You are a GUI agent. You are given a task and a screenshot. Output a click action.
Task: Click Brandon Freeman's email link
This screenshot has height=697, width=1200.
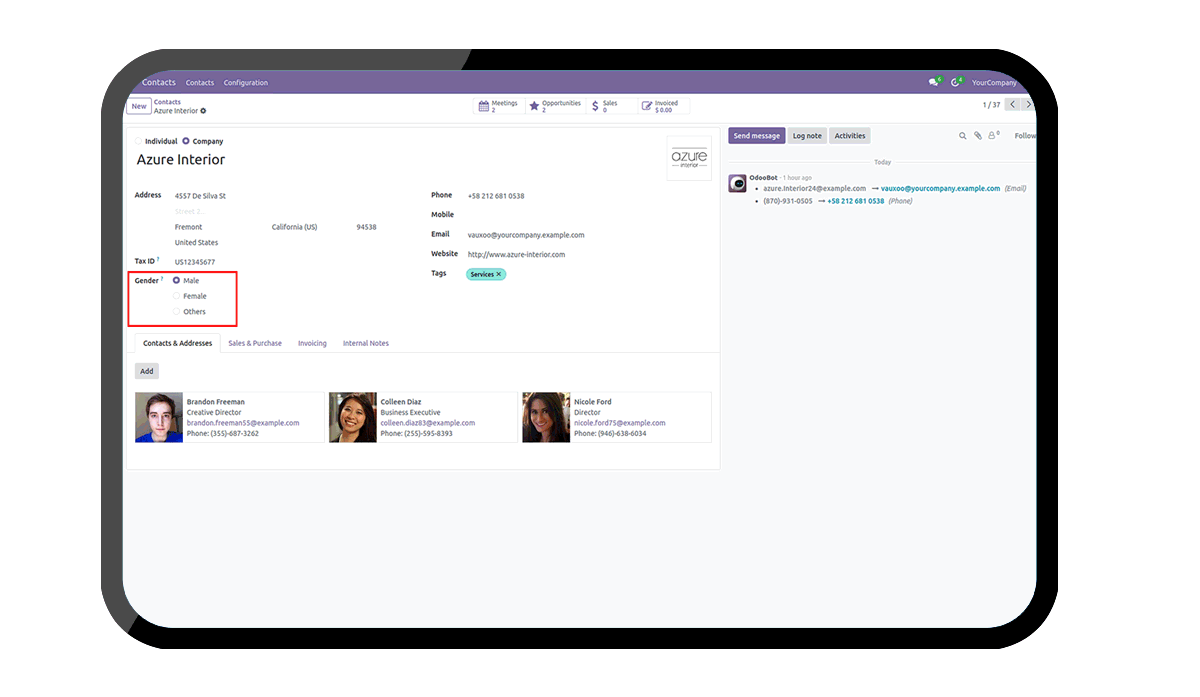tap(243, 423)
